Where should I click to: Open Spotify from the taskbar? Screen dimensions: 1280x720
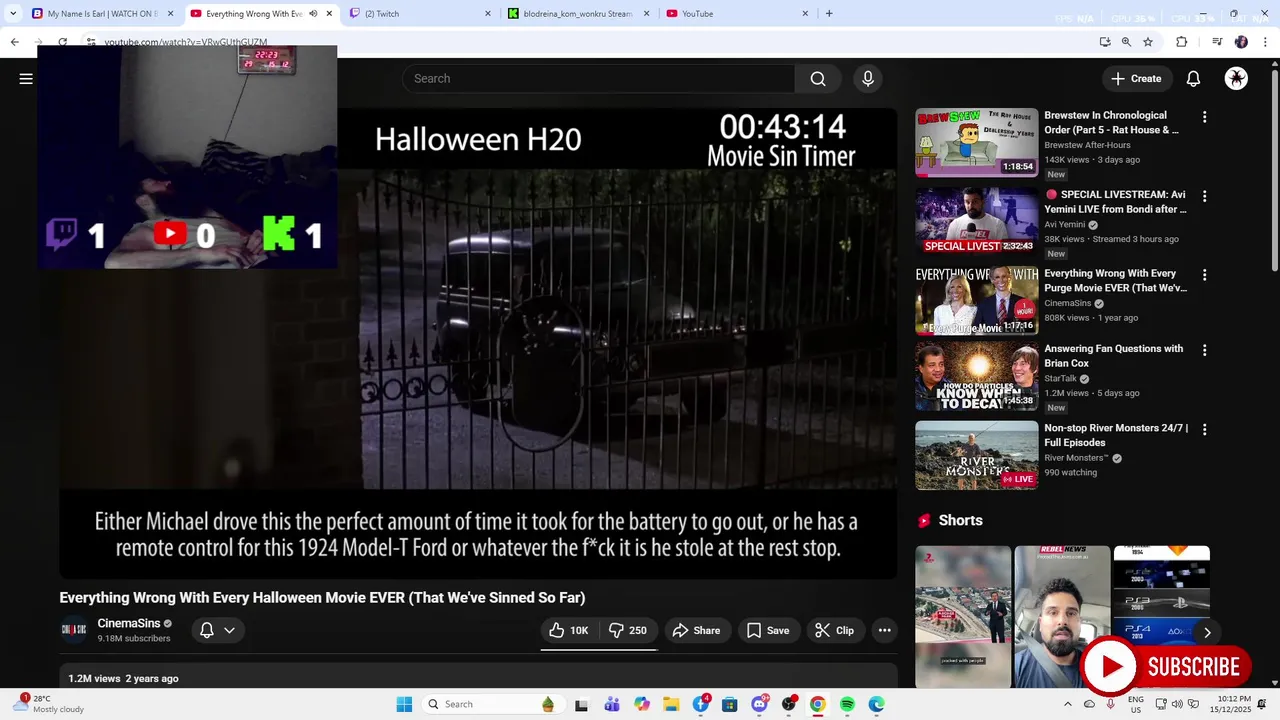tap(847, 704)
